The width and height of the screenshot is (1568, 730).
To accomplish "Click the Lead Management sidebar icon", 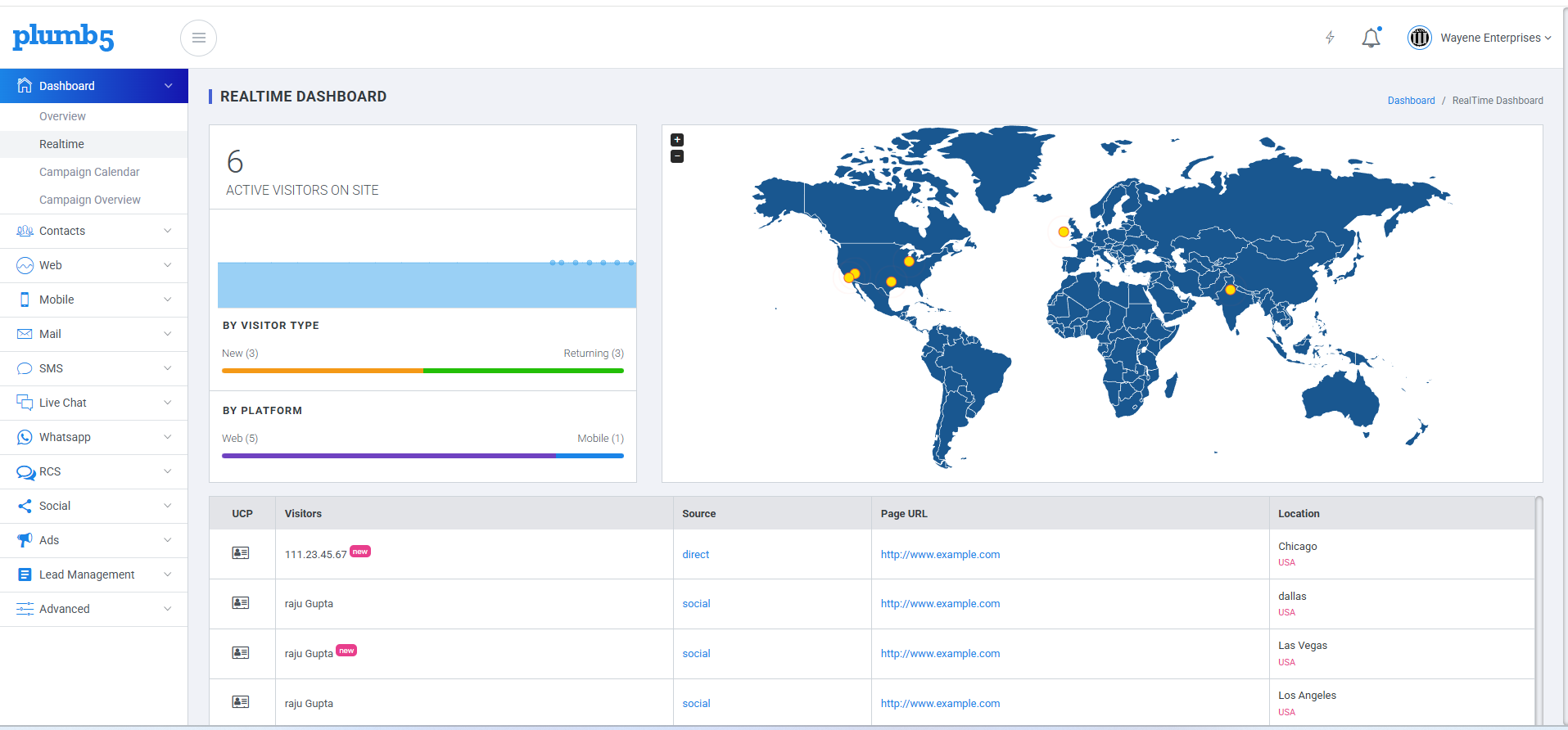I will coord(25,575).
